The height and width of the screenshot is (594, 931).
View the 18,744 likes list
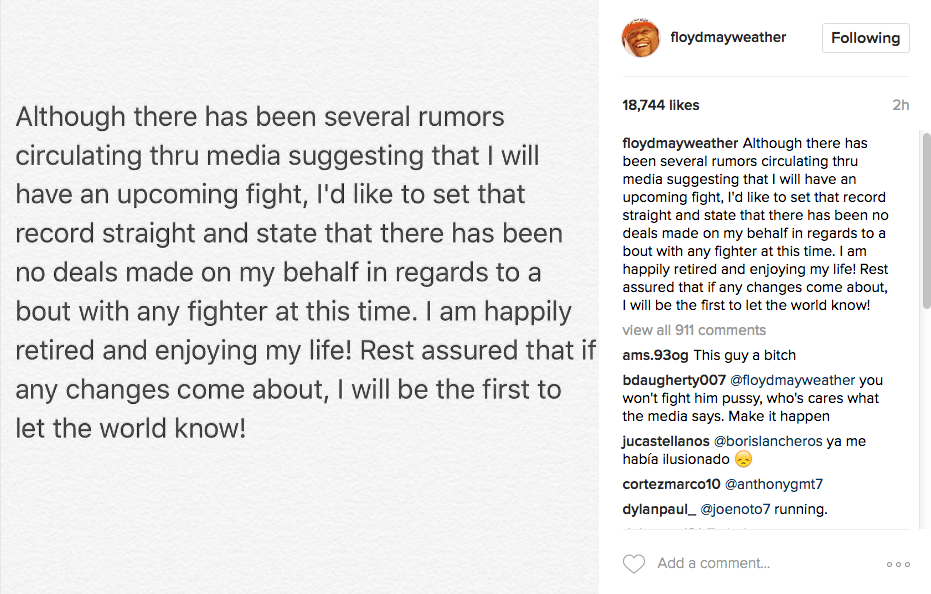[660, 105]
